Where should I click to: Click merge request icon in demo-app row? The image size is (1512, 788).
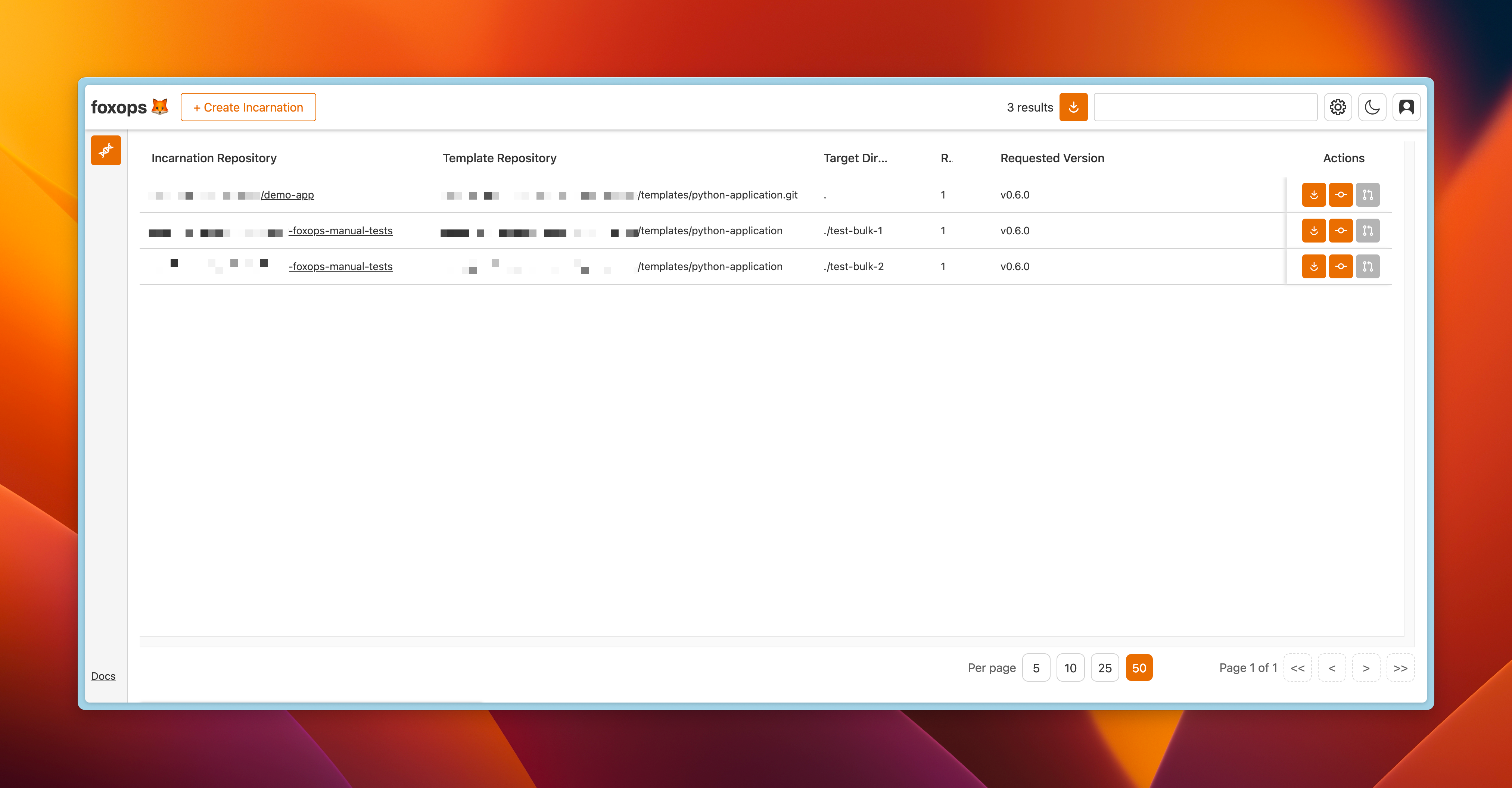(1368, 195)
